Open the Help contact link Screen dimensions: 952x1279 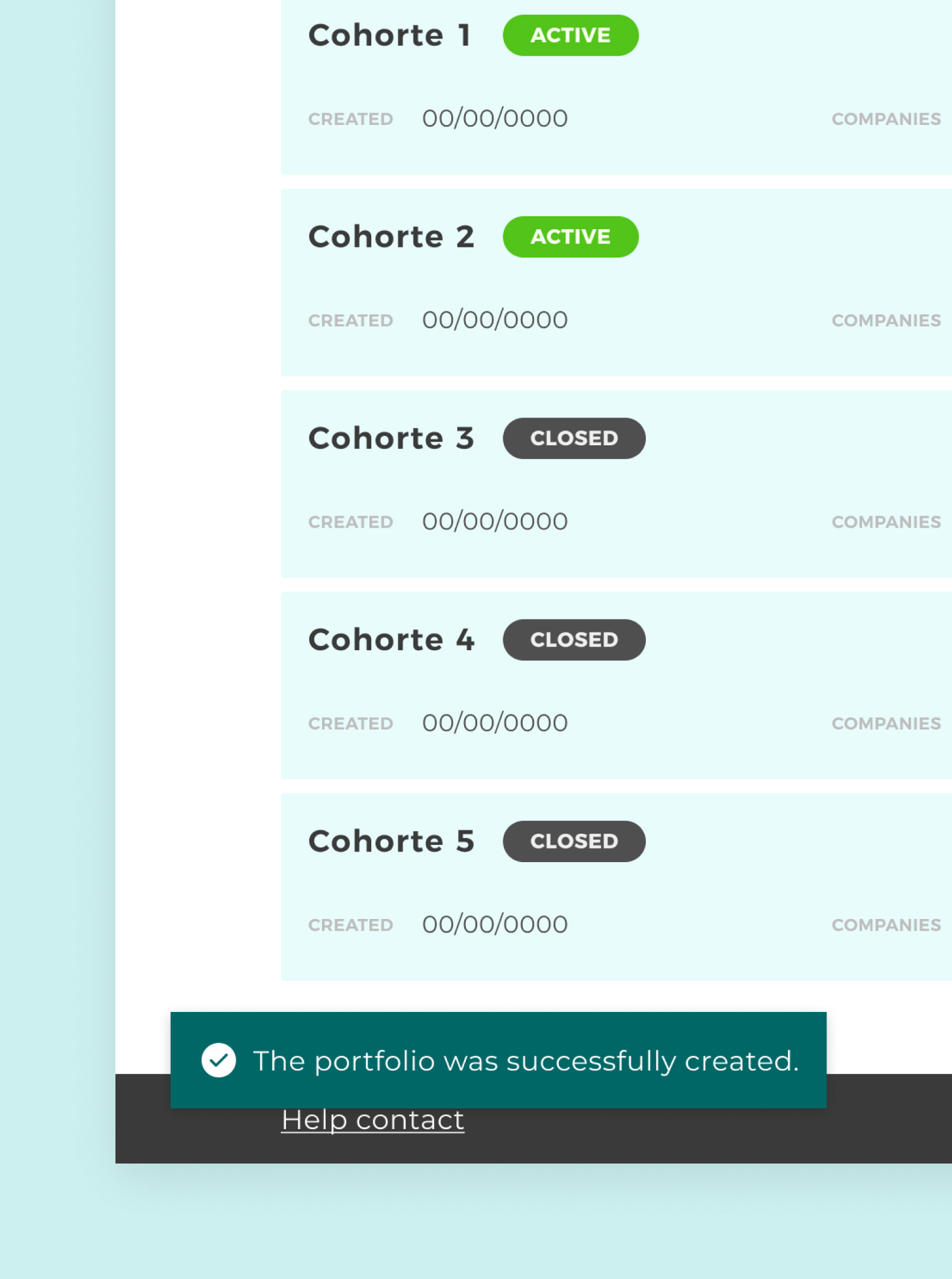point(372,1120)
